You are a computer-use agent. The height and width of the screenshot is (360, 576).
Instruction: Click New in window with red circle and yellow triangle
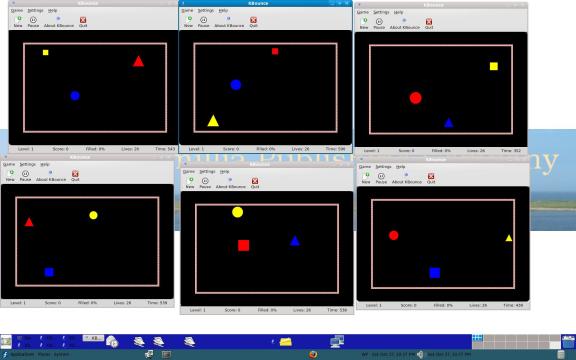[366, 178]
